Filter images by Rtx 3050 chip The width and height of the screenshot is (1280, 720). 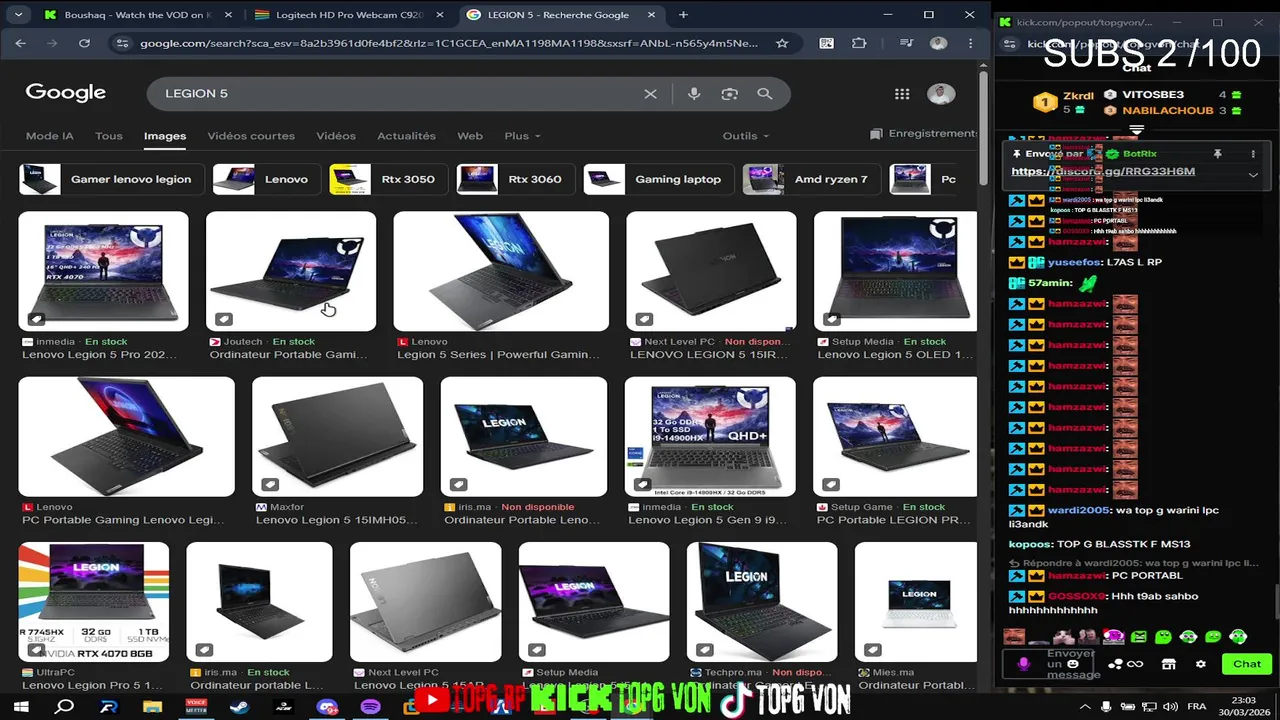(x=388, y=179)
